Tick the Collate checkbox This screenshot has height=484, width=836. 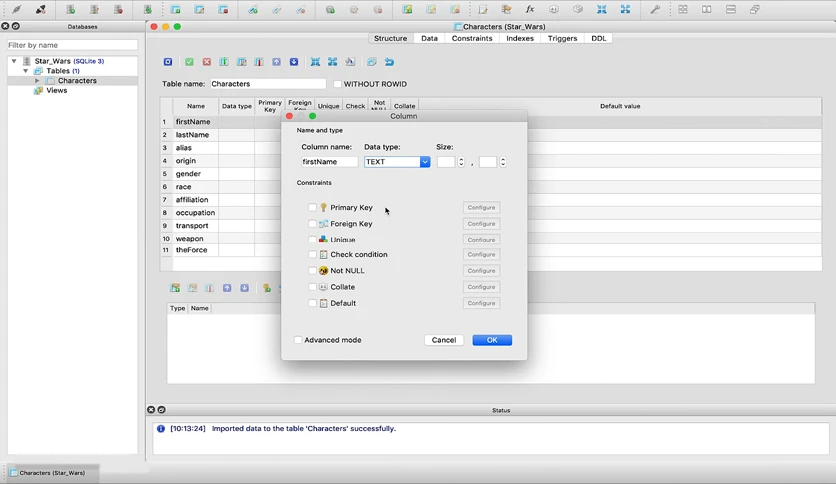(x=312, y=287)
